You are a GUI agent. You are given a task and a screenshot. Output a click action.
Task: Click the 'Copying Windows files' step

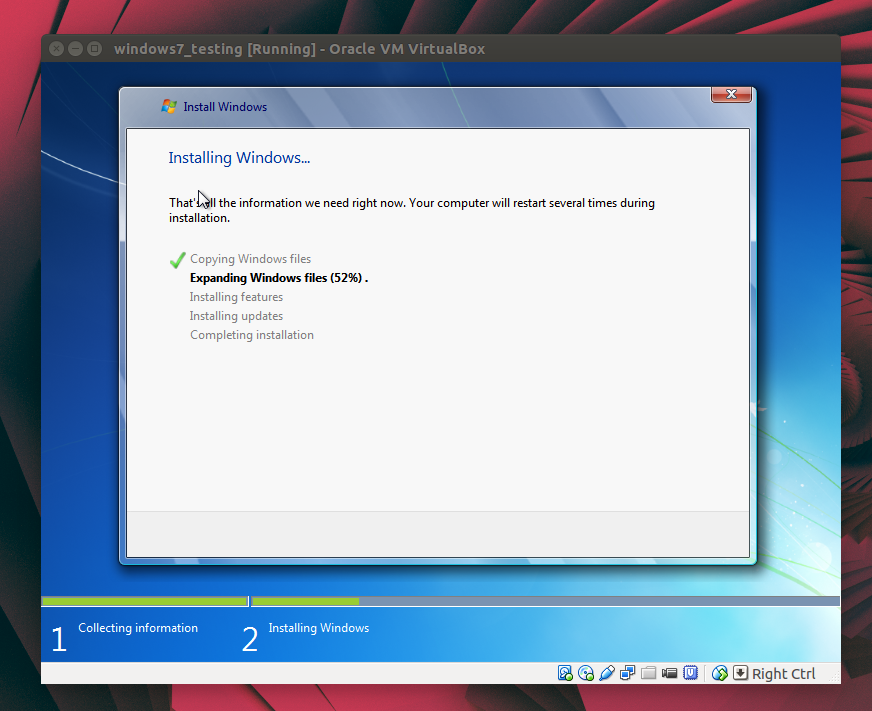point(250,259)
